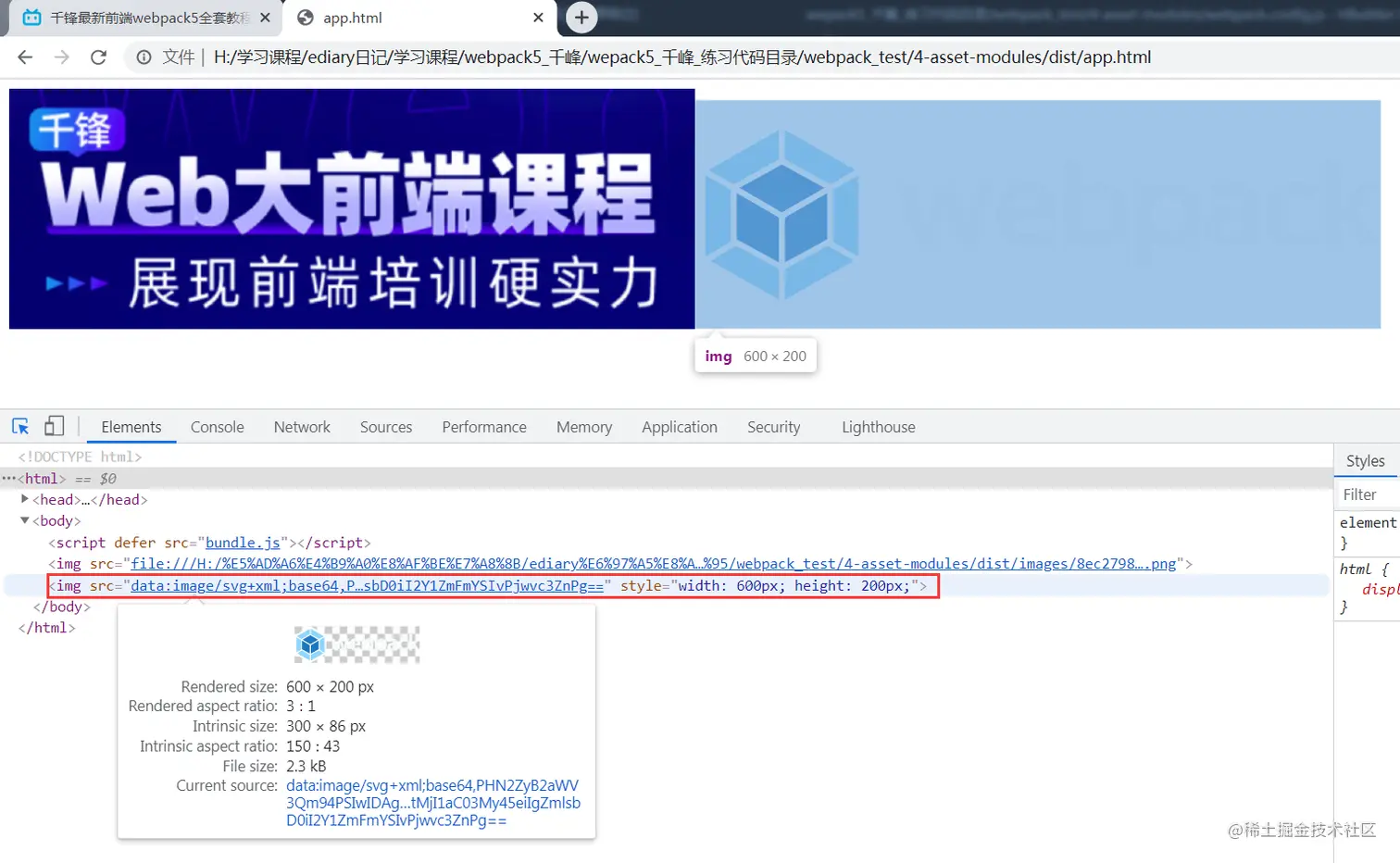Click the 'File size: 2.3 kB' value
Viewport: 1400px width, 863px height.
click(306, 767)
